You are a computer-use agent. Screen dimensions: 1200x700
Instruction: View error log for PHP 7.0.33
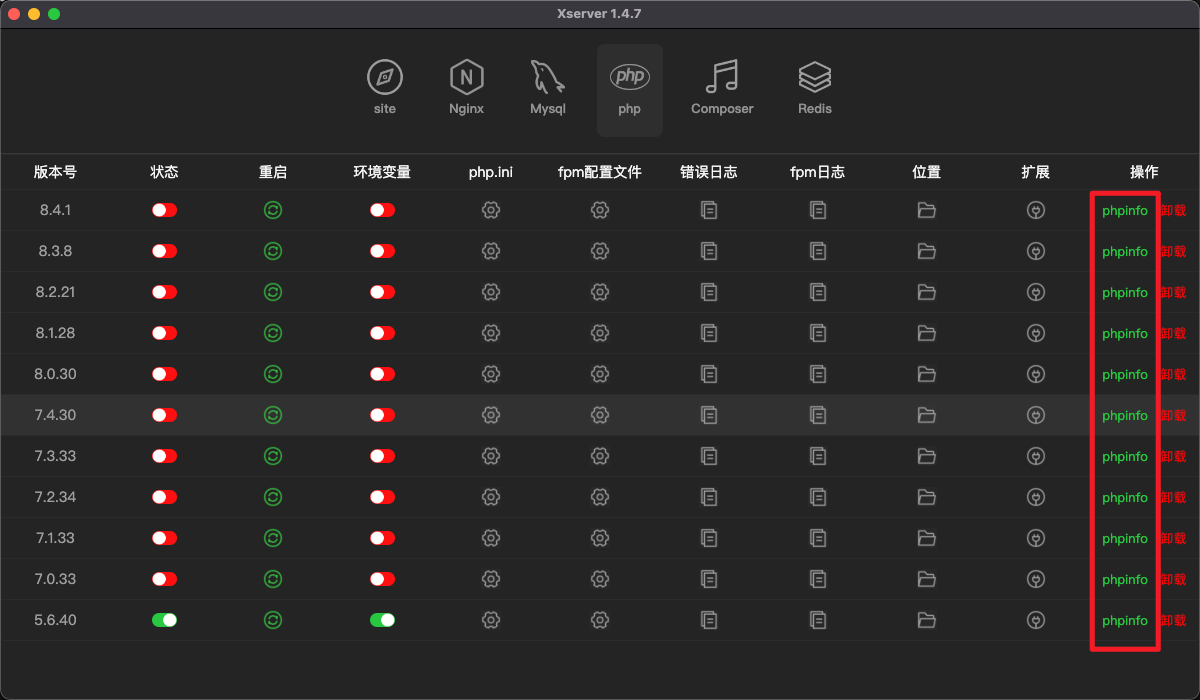pyautogui.click(x=709, y=579)
